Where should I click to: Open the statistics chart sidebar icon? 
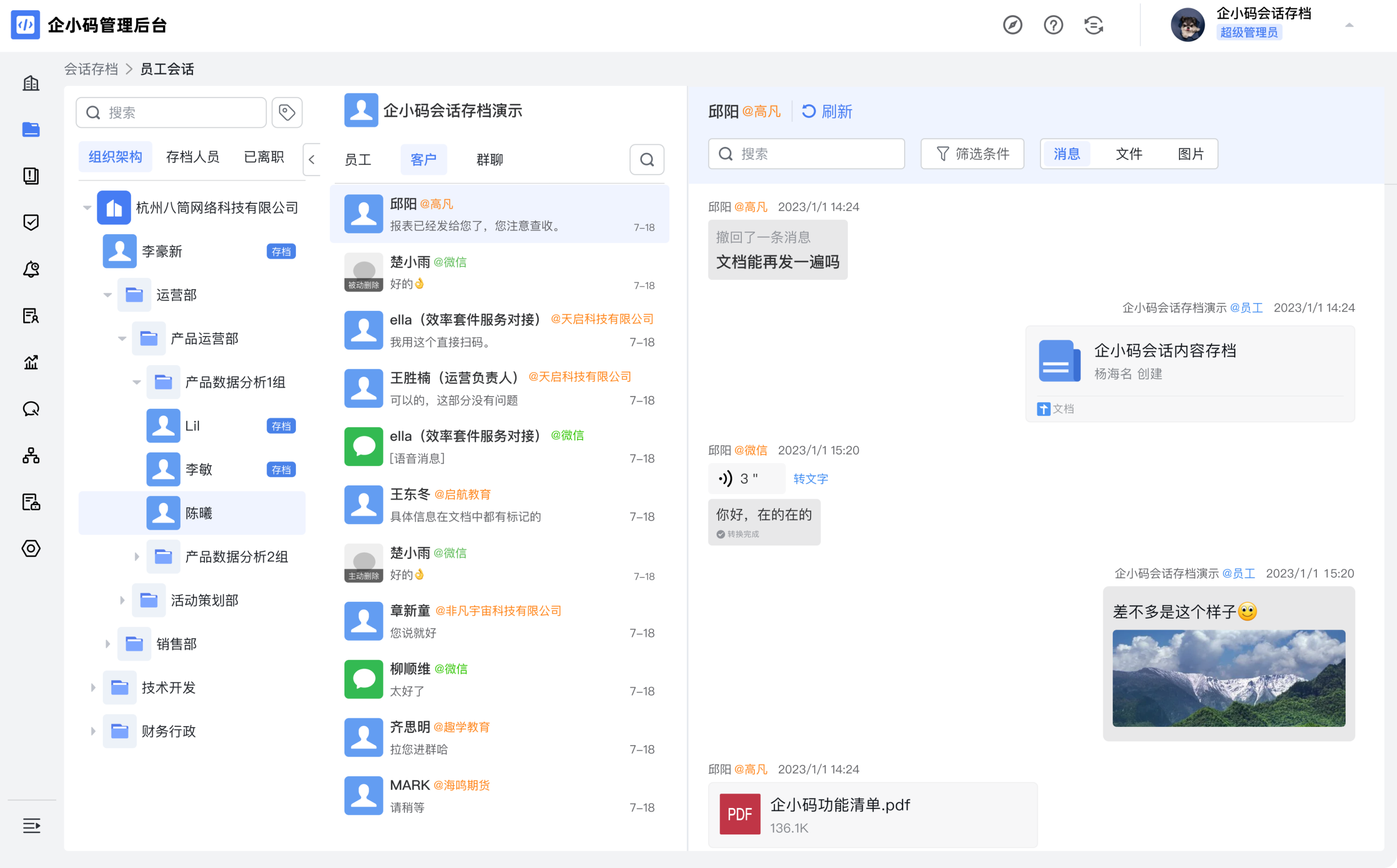click(x=31, y=362)
